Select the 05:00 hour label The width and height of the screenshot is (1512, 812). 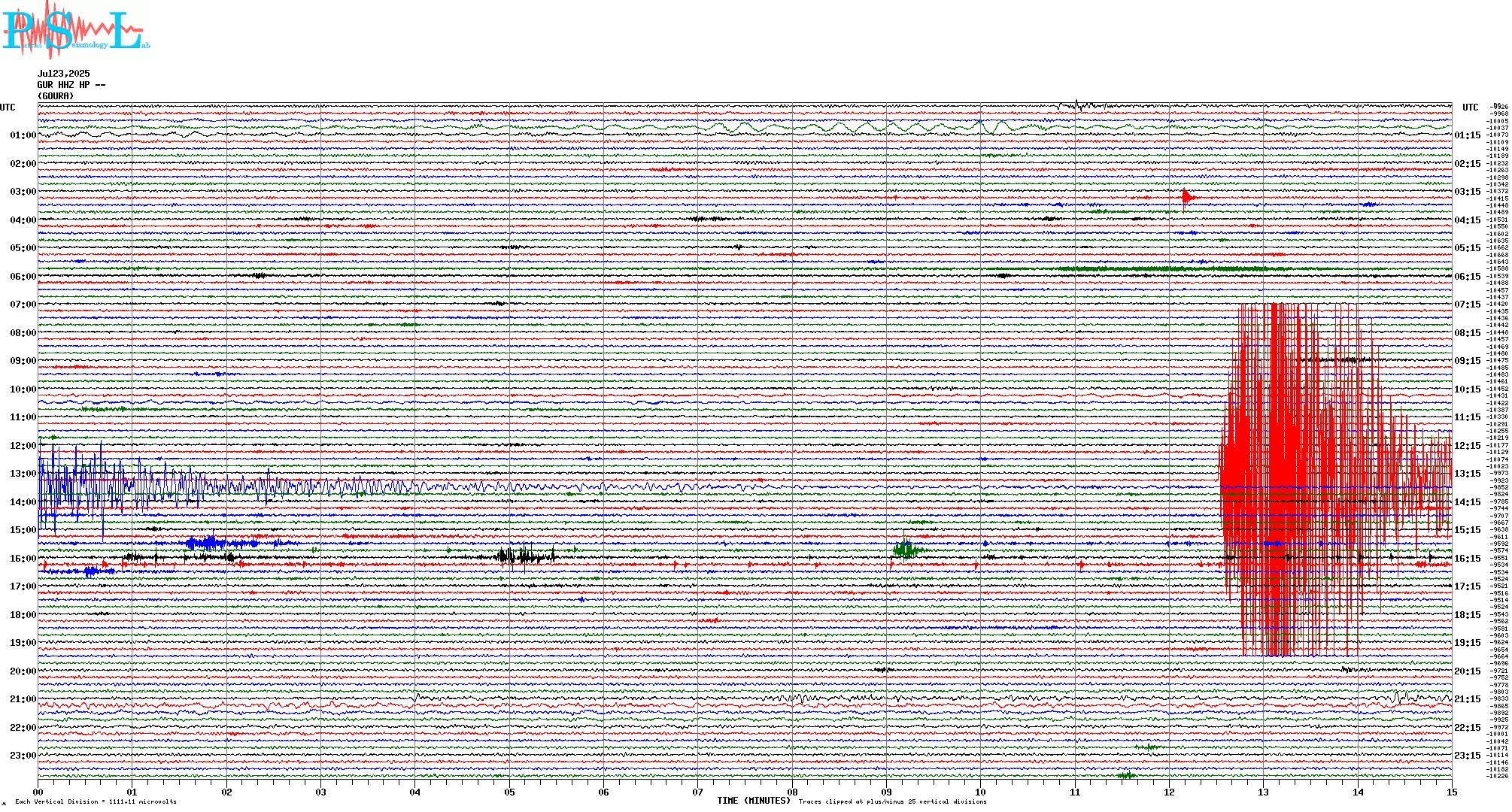pos(23,248)
